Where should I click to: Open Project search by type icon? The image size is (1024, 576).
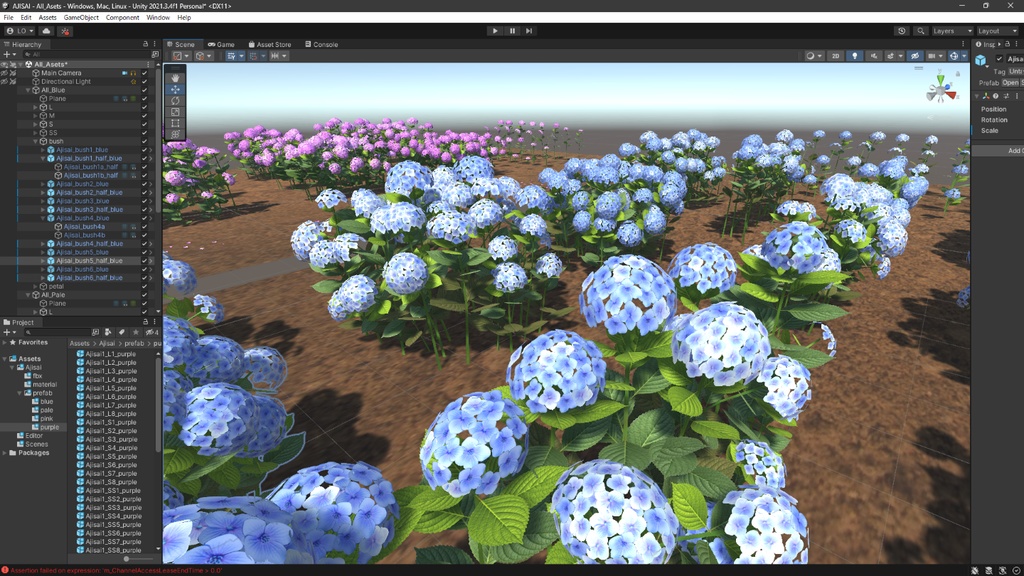(108, 332)
